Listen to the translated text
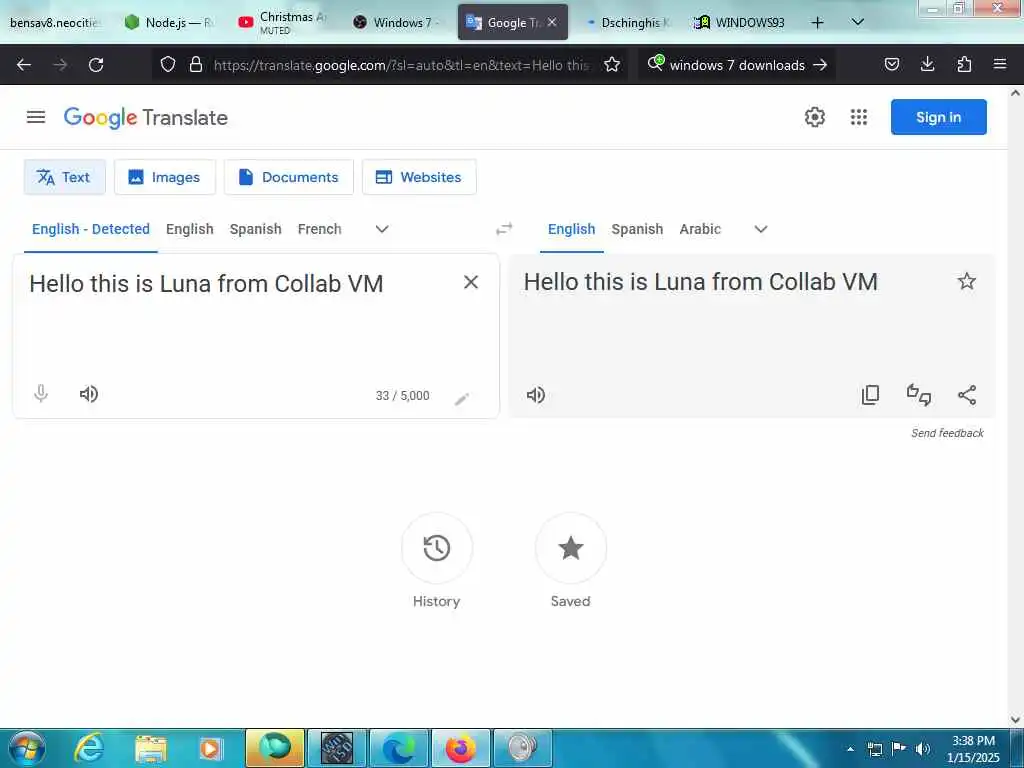 [x=536, y=395]
